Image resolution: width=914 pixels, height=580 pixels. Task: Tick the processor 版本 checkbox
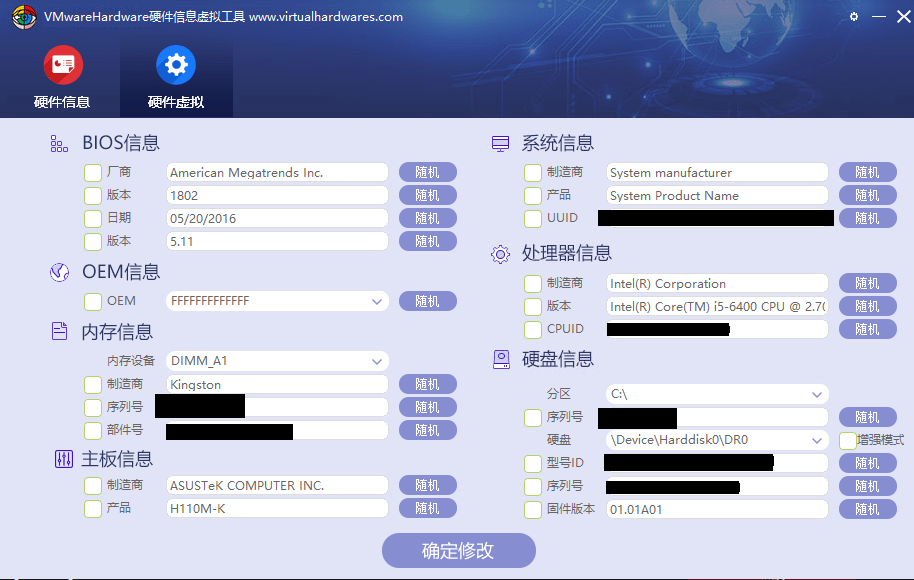[x=533, y=307]
